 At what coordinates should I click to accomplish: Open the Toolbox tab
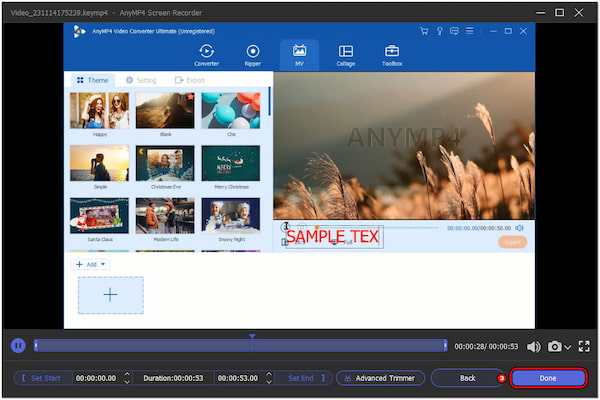click(x=392, y=56)
